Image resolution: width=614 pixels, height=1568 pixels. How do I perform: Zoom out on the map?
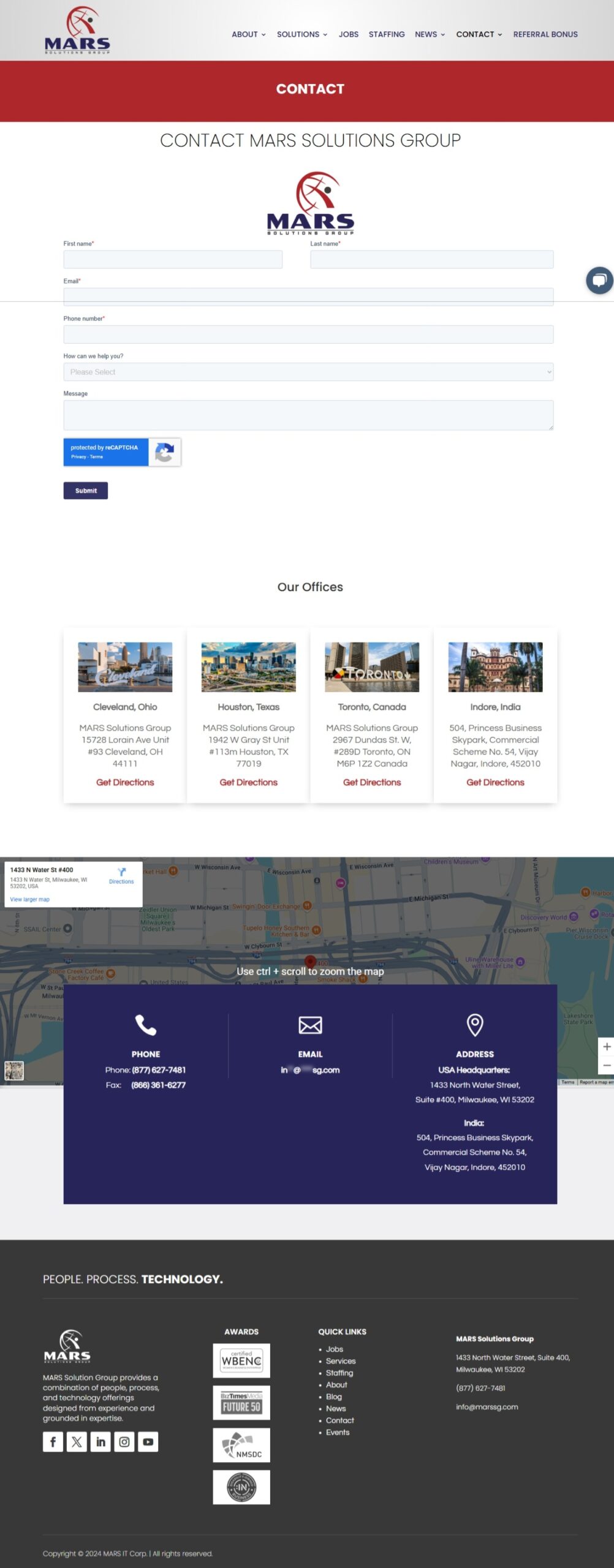607,1065
